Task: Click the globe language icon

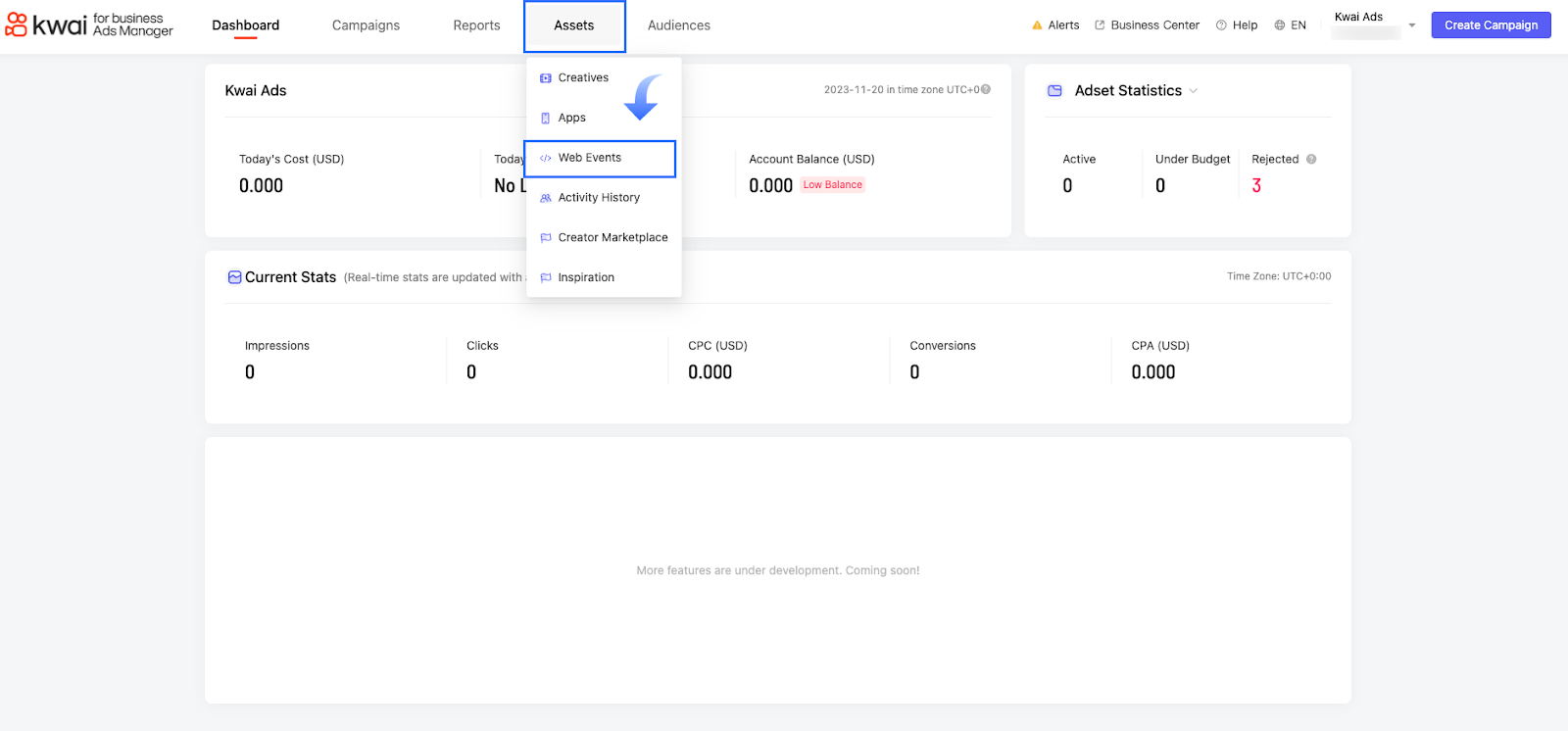Action: pos(1280,25)
